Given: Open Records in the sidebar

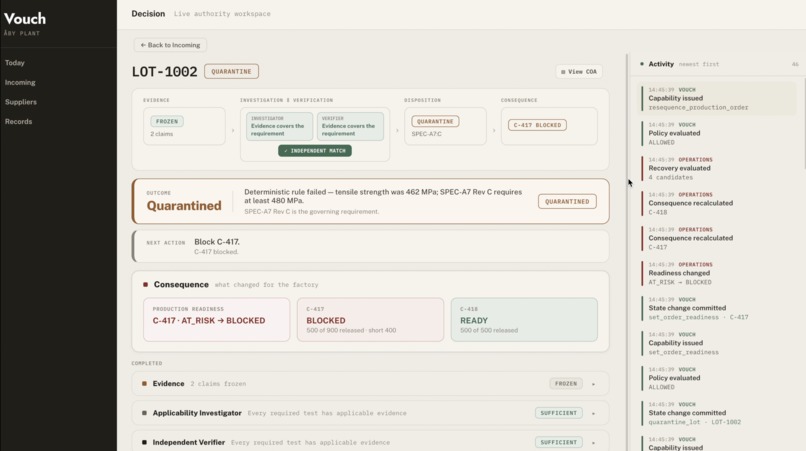Looking at the screenshot, I should pos(19,121).
